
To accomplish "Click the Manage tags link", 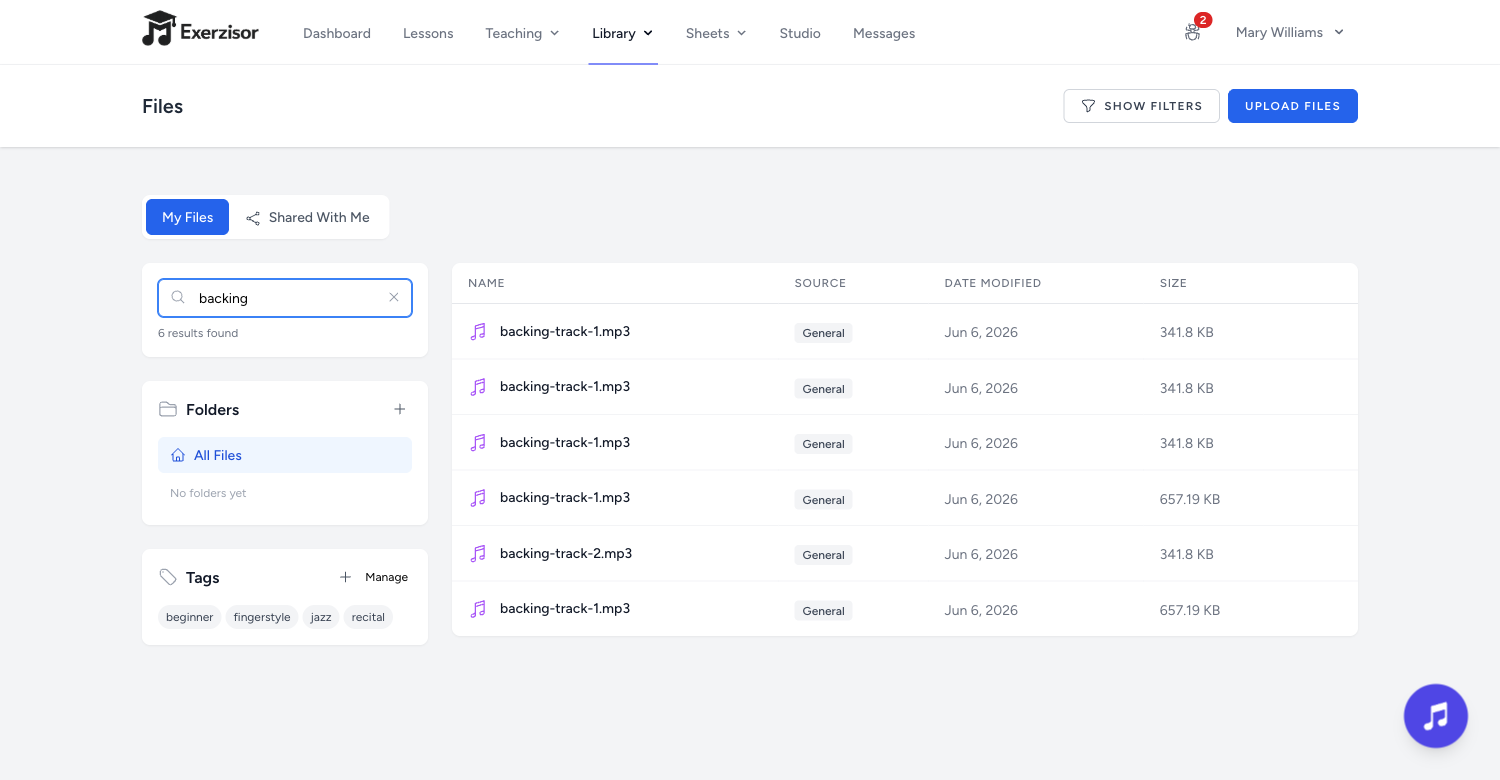I will pyautogui.click(x=386, y=577).
